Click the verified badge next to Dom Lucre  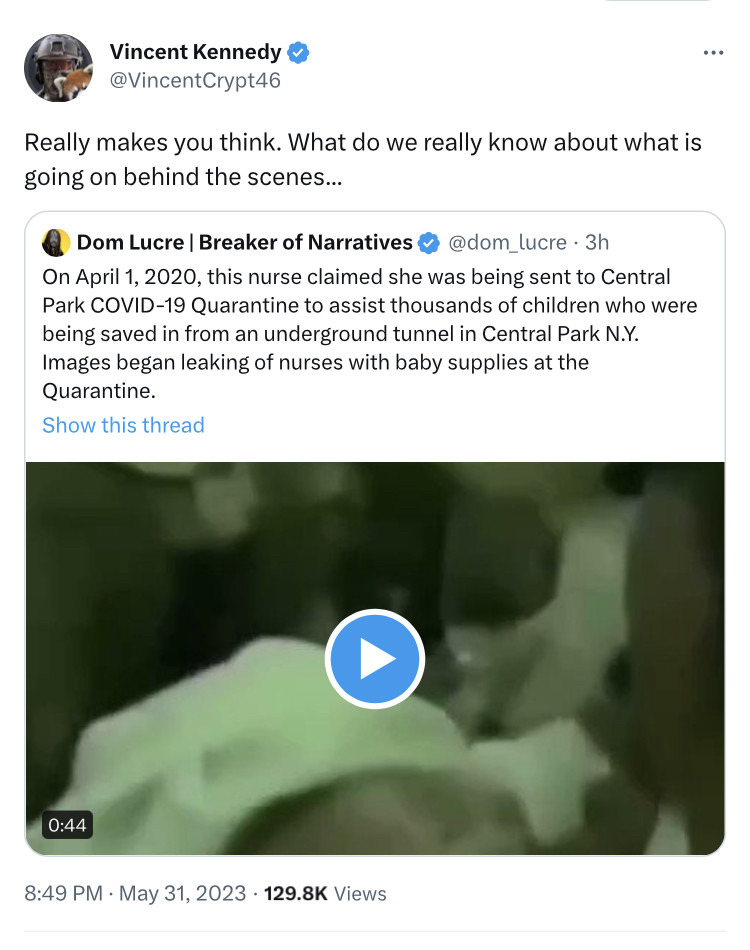pyautogui.click(x=428, y=242)
